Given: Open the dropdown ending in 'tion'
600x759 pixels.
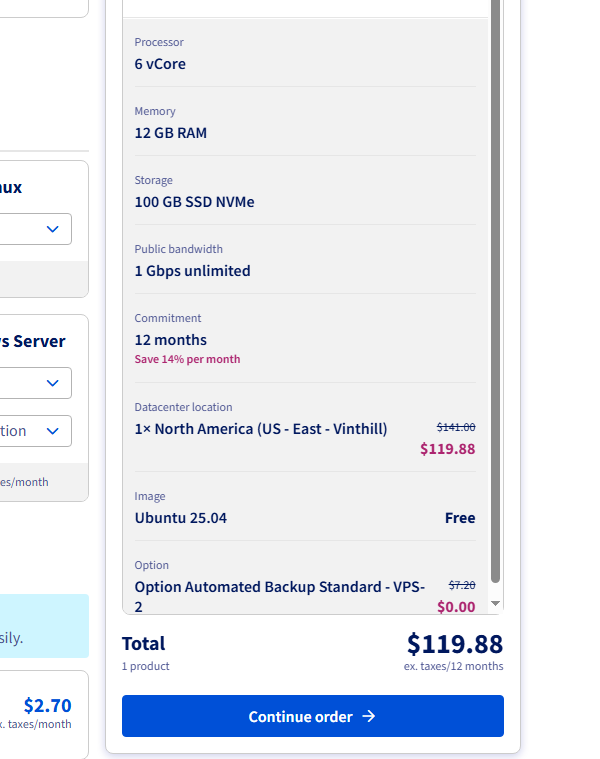Looking at the screenshot, I should point(36,431).
